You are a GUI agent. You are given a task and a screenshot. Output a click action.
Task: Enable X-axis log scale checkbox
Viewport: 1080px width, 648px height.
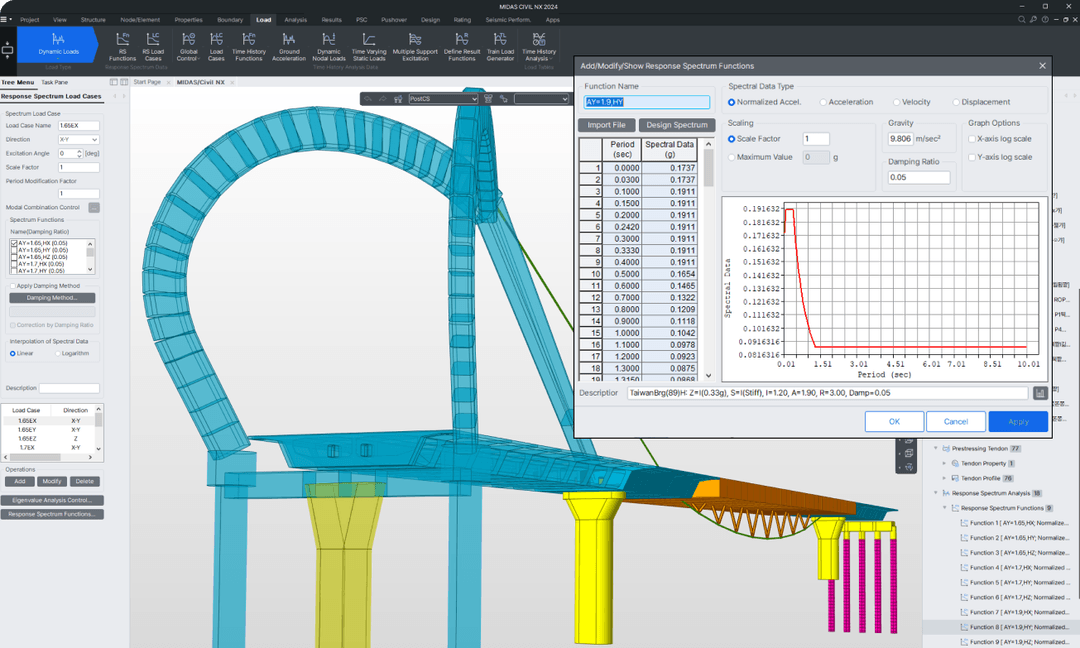[972, 139]
